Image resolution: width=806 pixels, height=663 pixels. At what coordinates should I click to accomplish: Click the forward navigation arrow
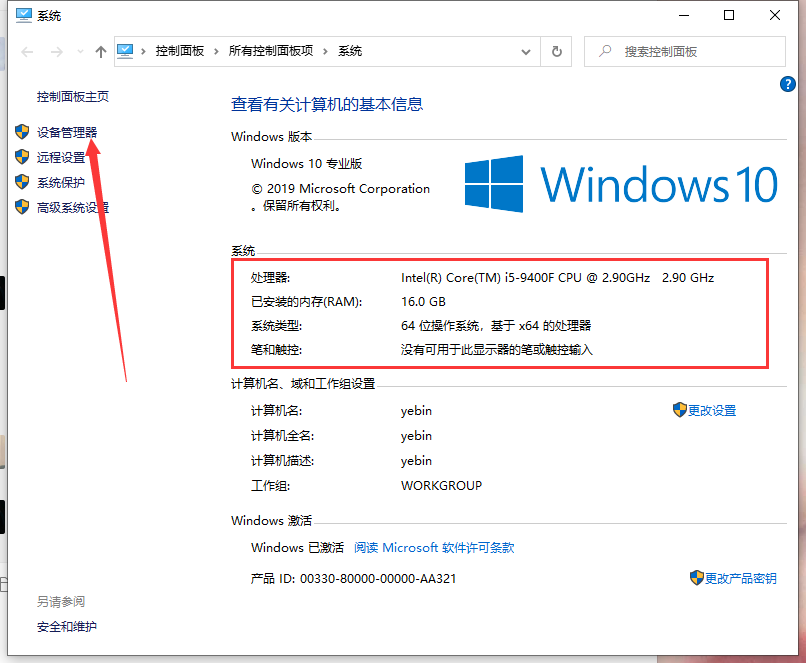(57, 51)
